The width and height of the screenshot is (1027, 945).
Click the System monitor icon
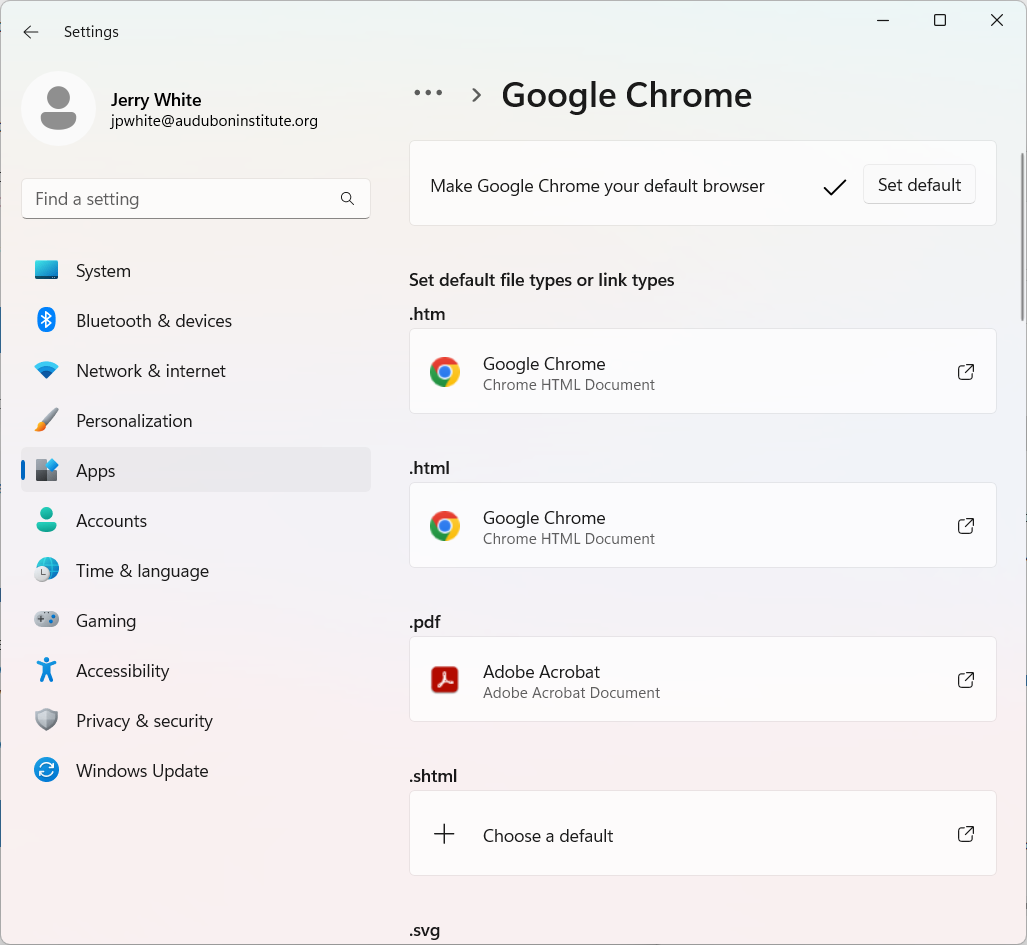tap(47, 270)
